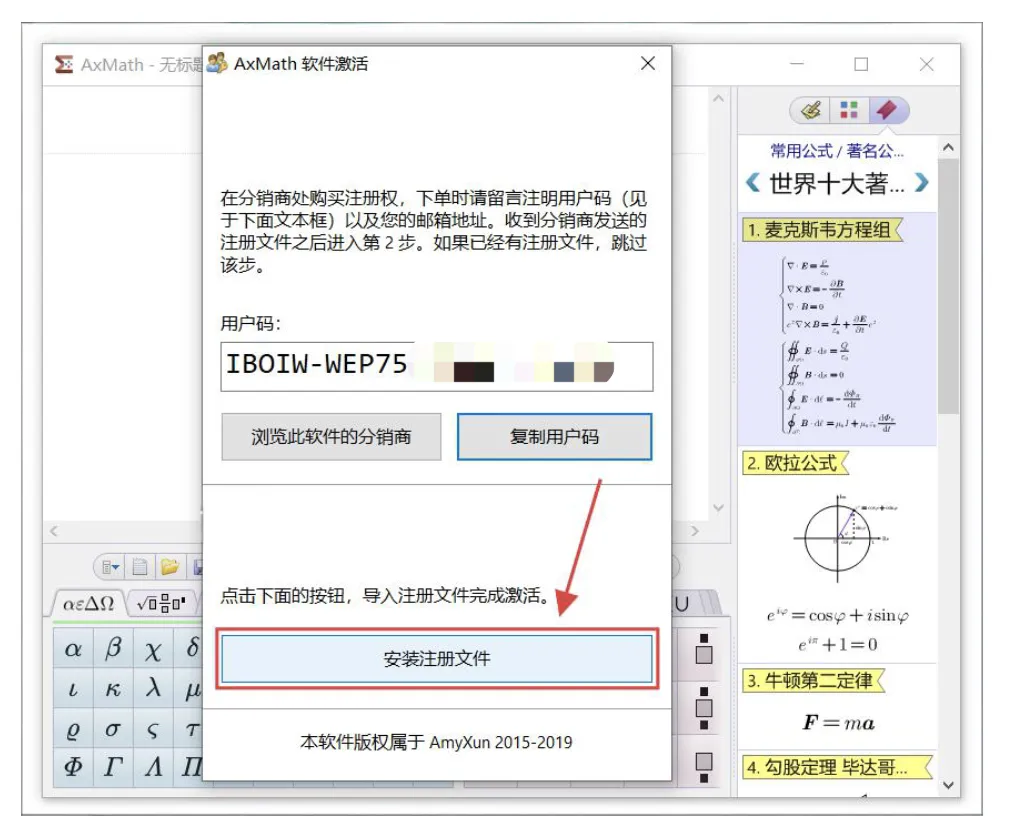Click formula panel scrollbar down arrow
The image size is (1014, 830).
point(948,785)
